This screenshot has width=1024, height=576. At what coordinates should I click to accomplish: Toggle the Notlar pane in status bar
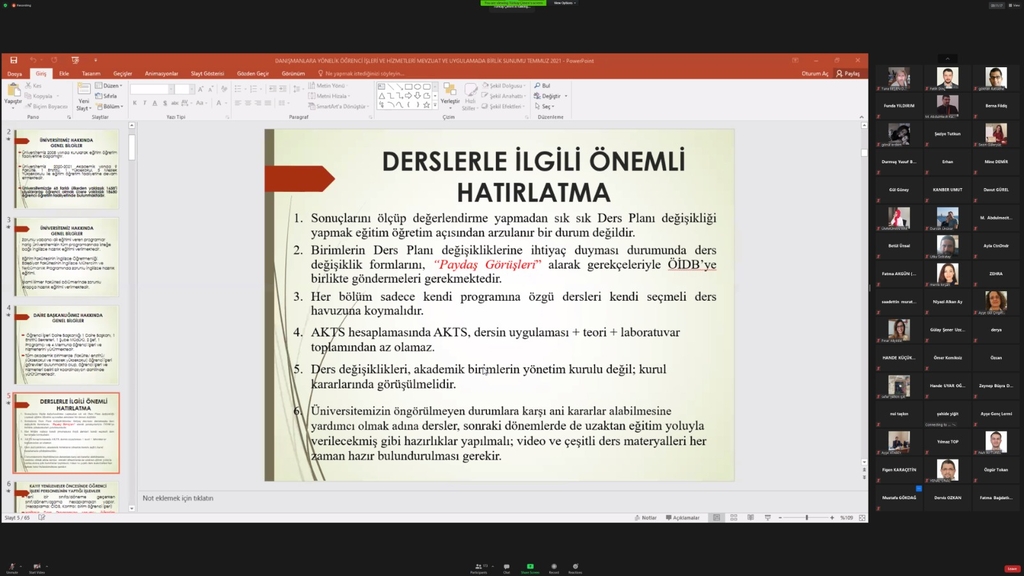(646, 518)
